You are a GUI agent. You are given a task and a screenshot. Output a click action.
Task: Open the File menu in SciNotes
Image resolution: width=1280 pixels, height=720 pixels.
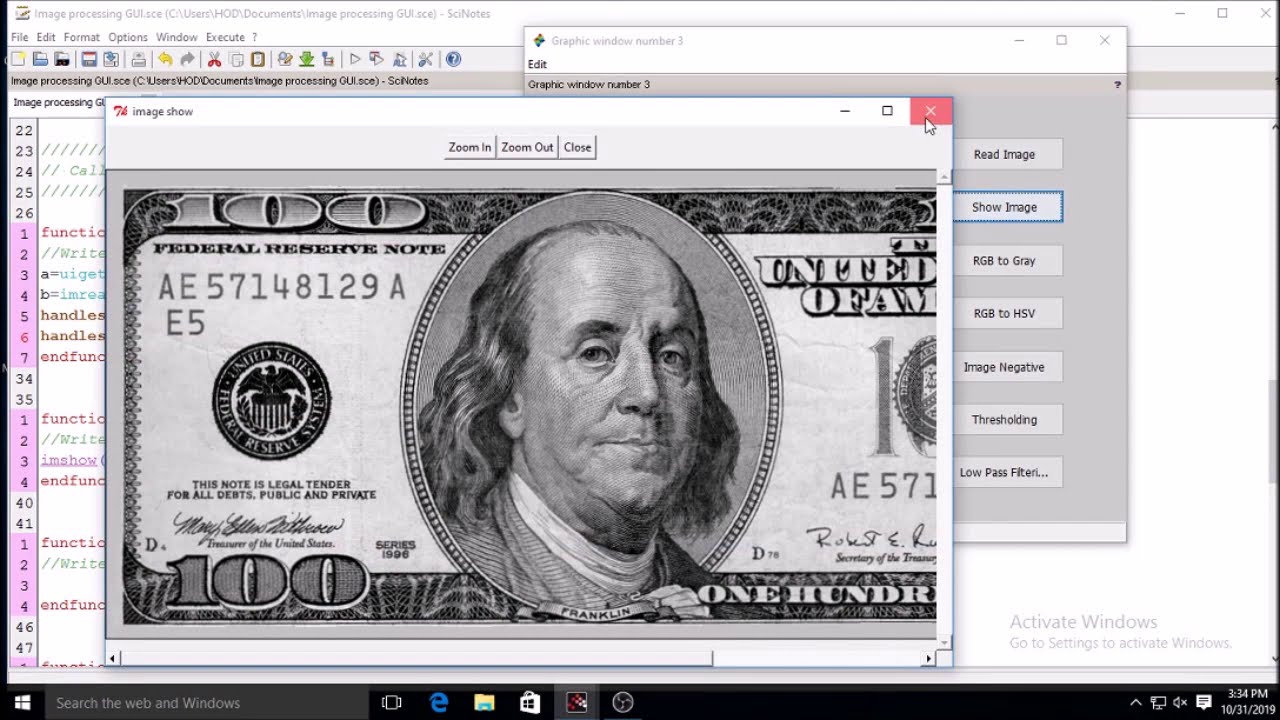(x=20, y=37)
